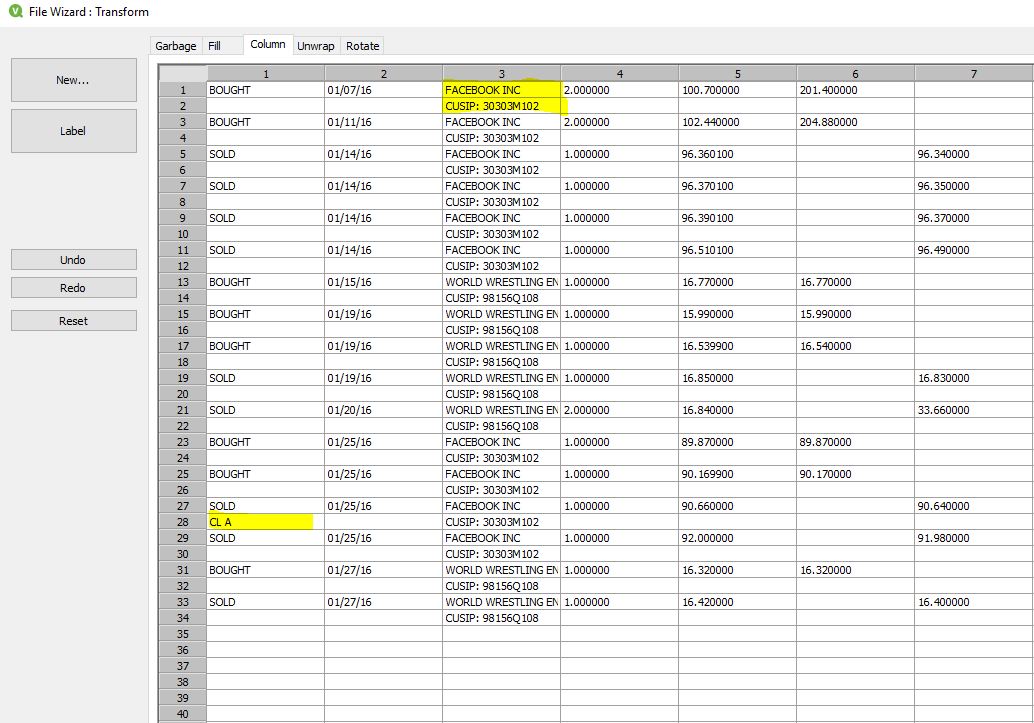Click the 16.400000 cell in column 7
Image resolution: width=1034 pixels, height=723 pixels.
click(974, 602)
